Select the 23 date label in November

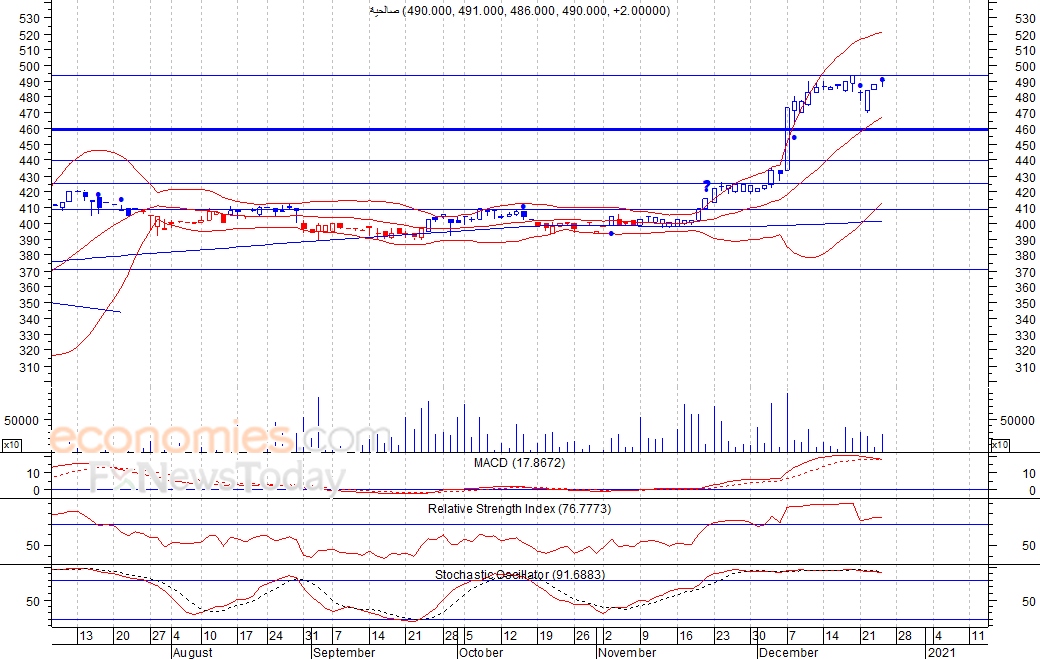(x=722, y=636)
